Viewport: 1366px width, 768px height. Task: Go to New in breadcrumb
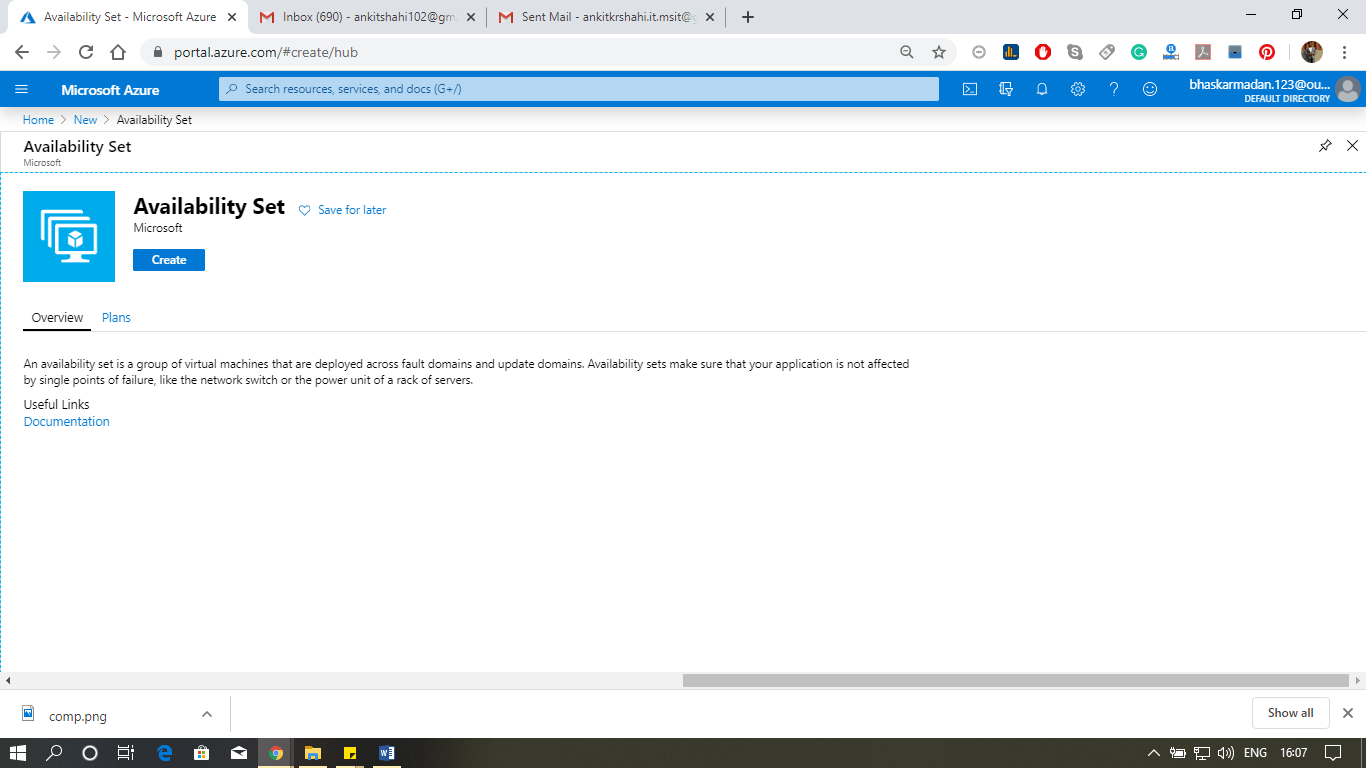(85, 120)
